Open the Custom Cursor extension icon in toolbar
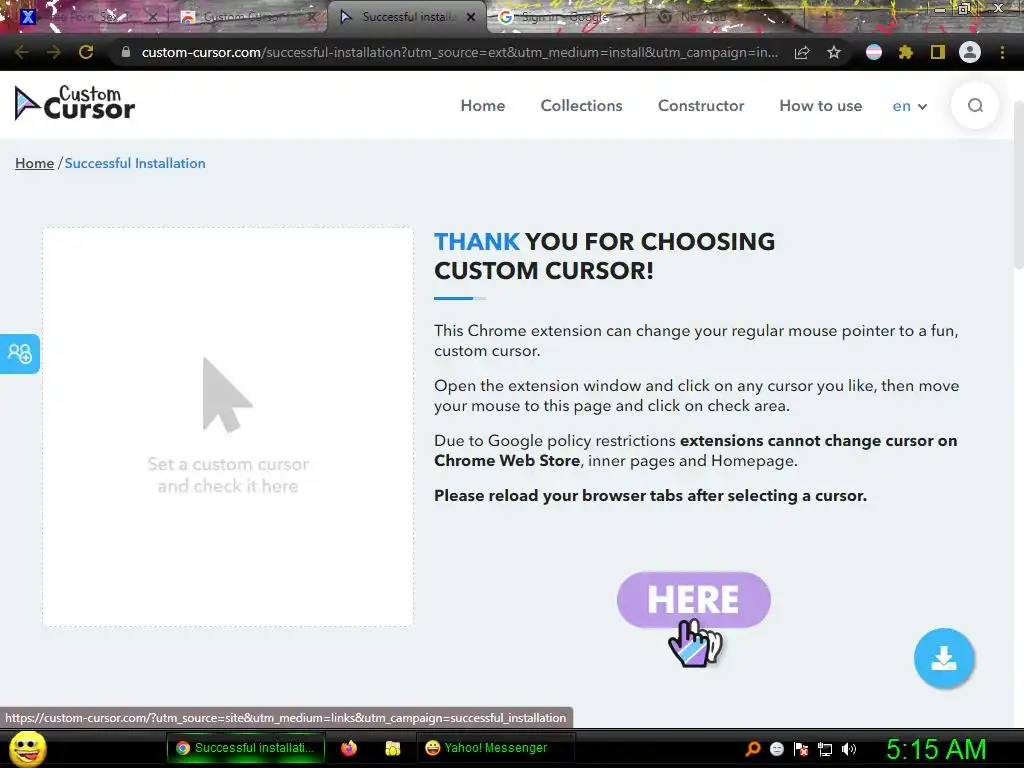Image resolution: width=1024 pixels, height=768 pixels. [874, 52]
